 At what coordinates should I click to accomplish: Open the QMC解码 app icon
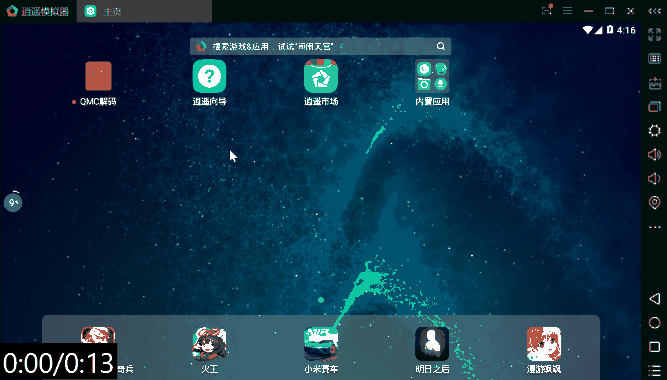tap(98, 76)
